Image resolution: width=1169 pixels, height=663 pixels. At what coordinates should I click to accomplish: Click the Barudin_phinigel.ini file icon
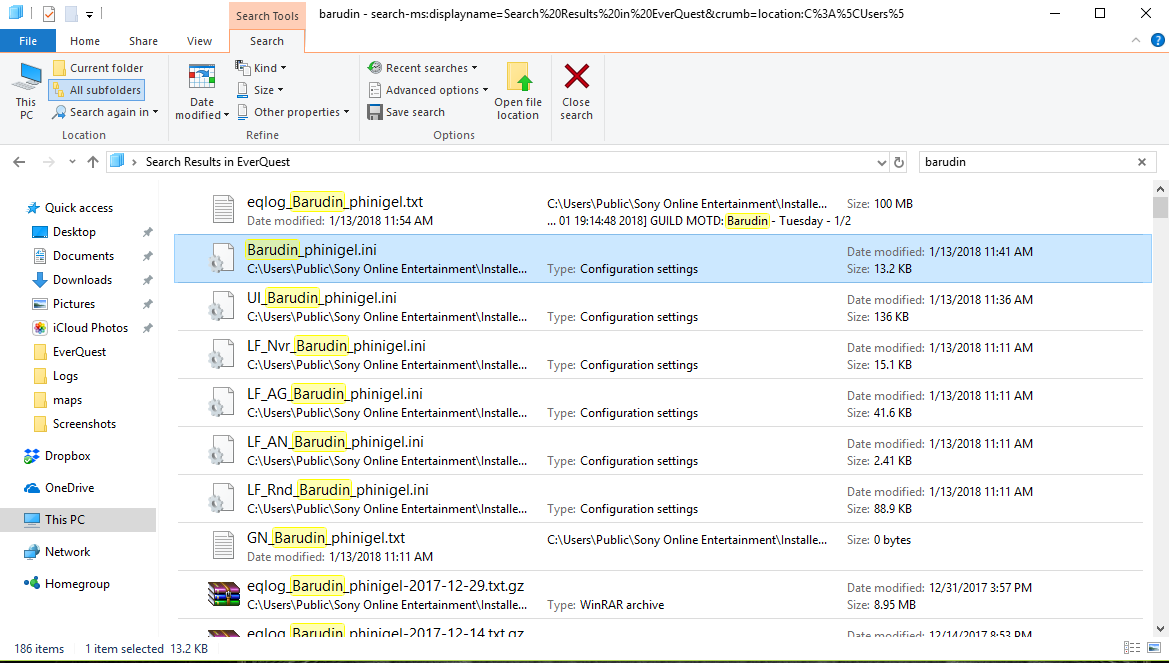[219, 257]
